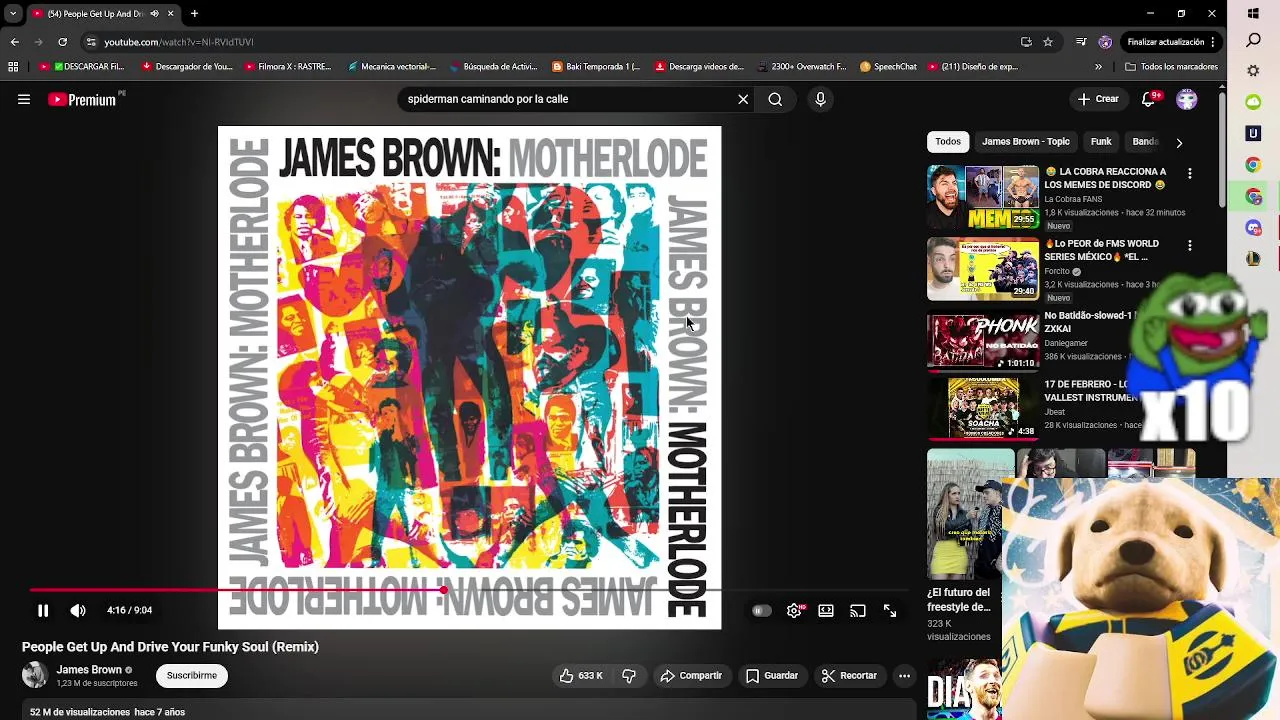This screenshot has height=720, width=1280.
Task: Open a new browser tab
Action: [194, 14]
